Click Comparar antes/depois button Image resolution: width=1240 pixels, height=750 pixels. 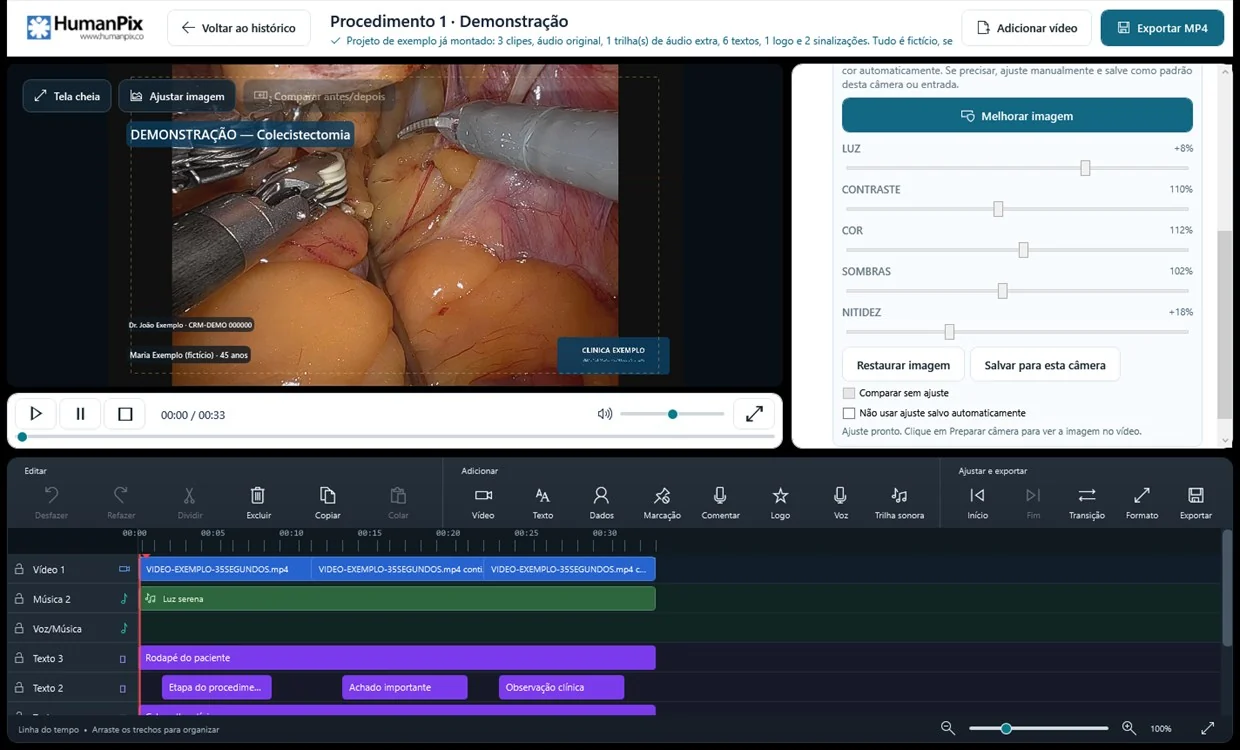click(x=319, y=96)
